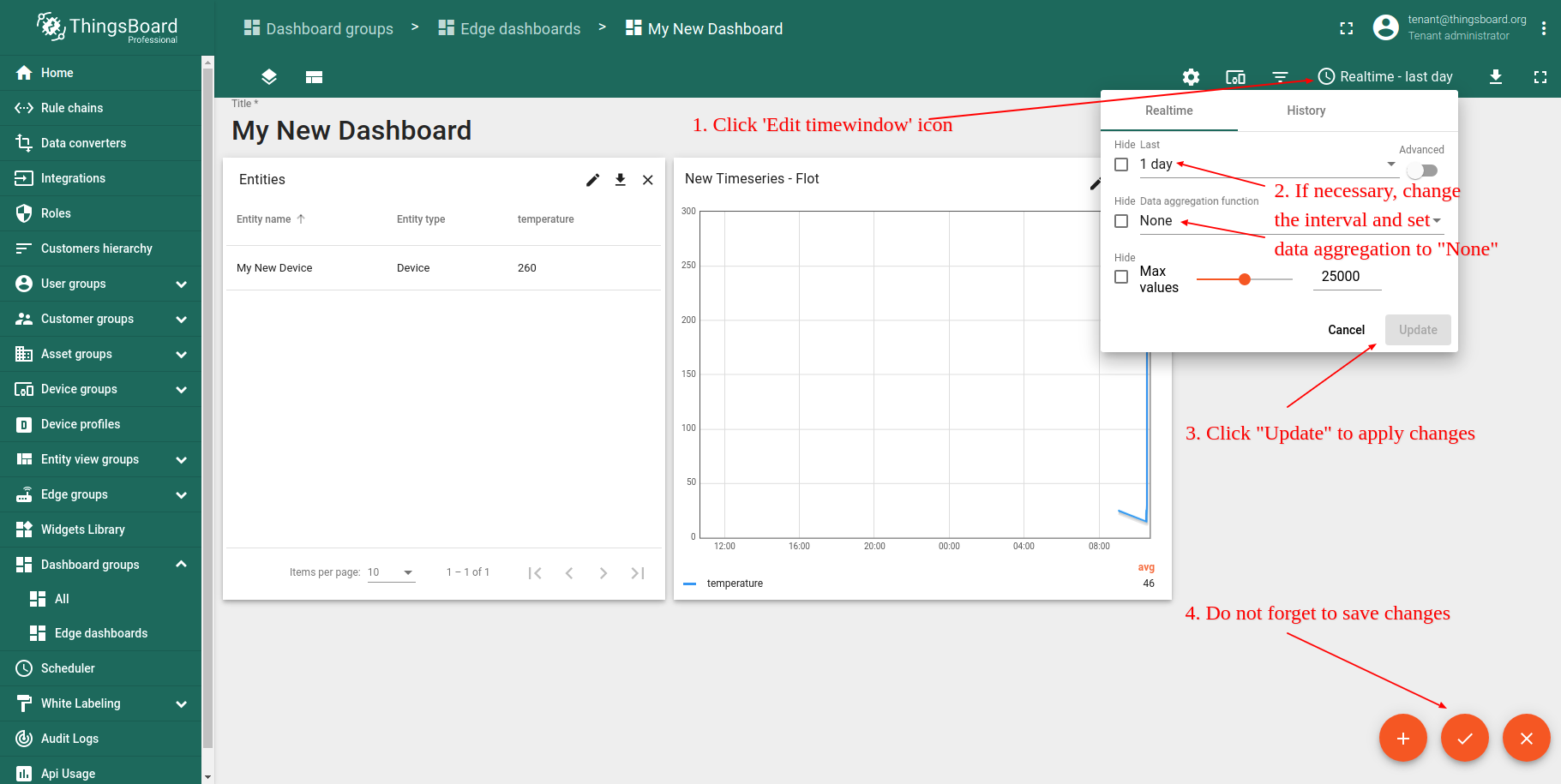Click the manage layers icon in toolbar
1561x784 pixels.
(269, 77)
